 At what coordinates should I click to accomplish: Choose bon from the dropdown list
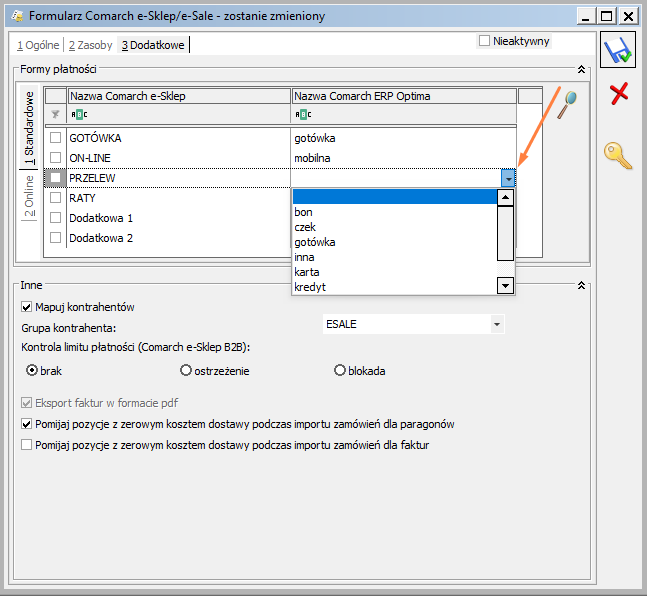pos(394,212)
